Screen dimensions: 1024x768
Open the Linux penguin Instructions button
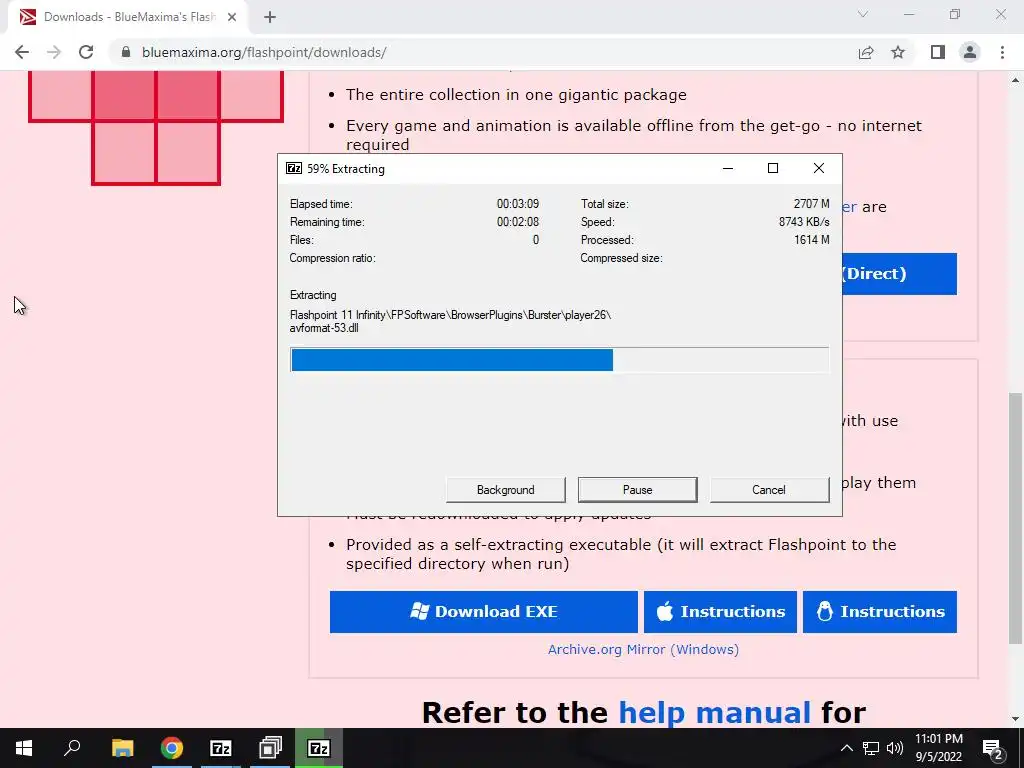tap(880, 612)
